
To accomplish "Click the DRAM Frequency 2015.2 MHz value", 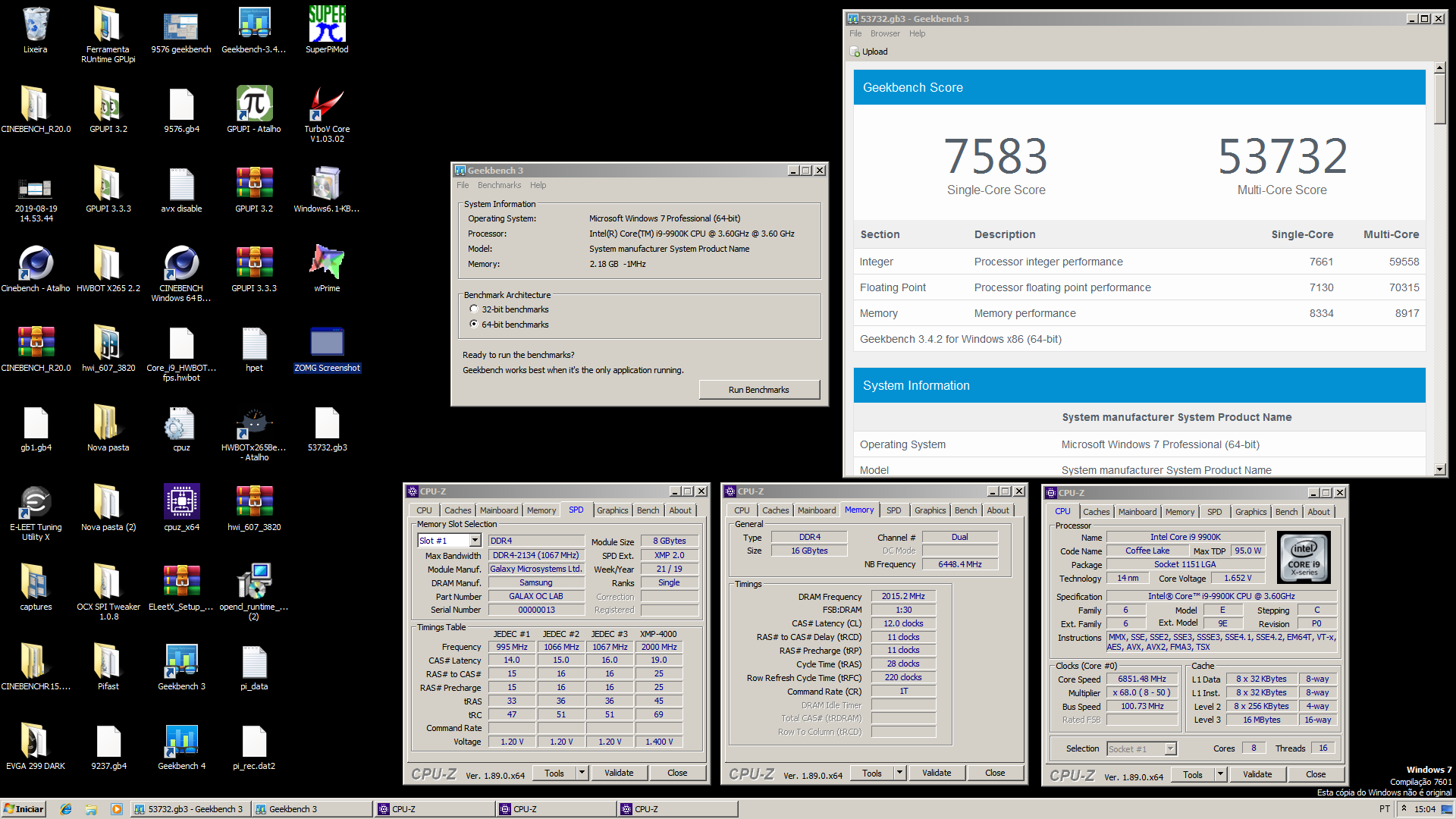I will [x=903, y=597].
